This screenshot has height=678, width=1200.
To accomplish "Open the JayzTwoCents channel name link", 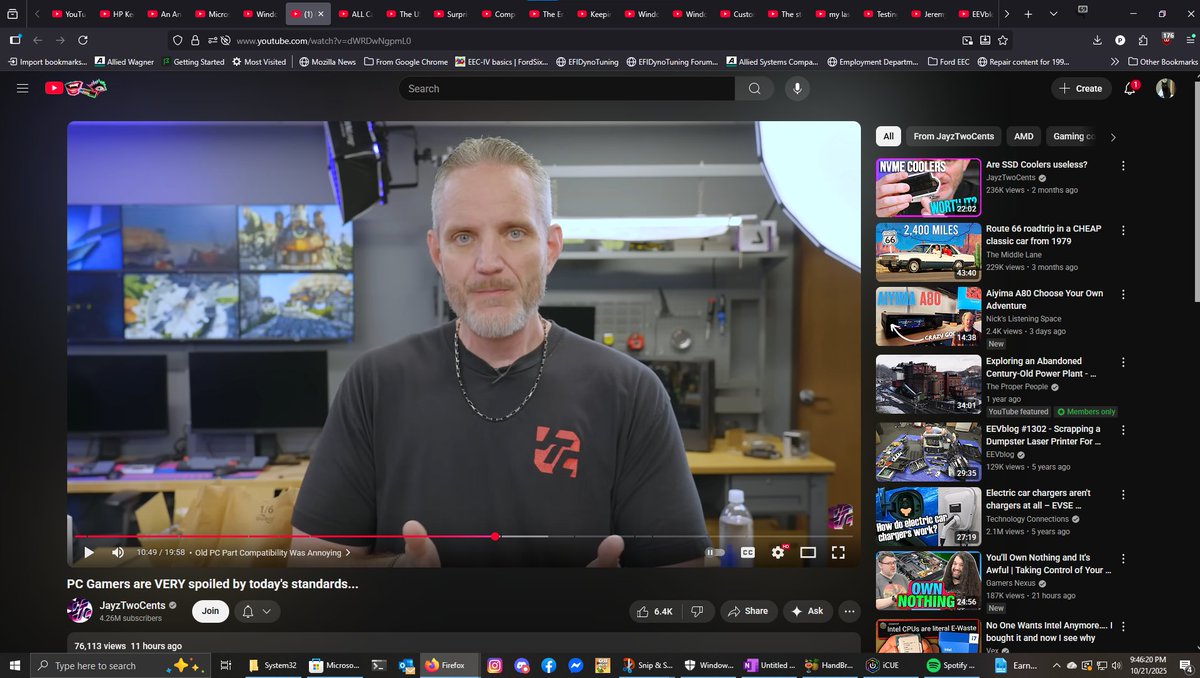I will point(132,604).
